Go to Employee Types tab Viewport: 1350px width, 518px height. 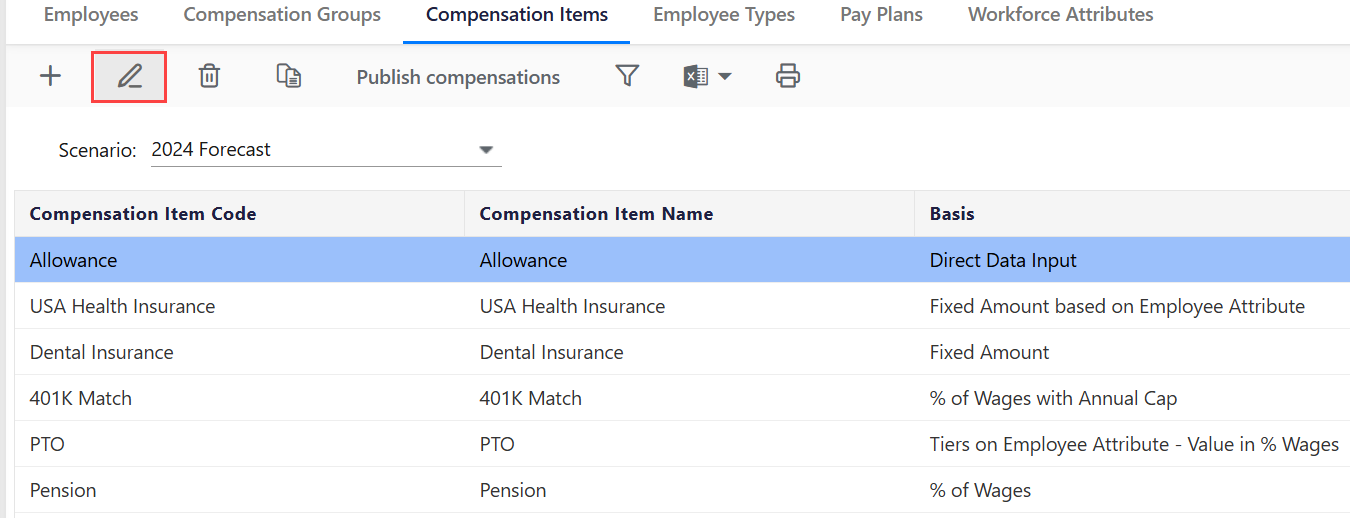724,15
